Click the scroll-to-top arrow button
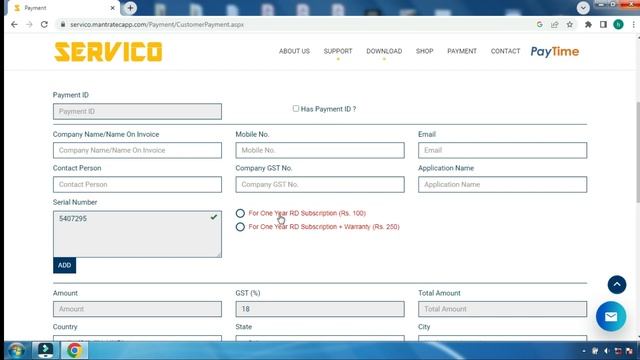This screenshot has height=360, width=640. click(617, 284)
